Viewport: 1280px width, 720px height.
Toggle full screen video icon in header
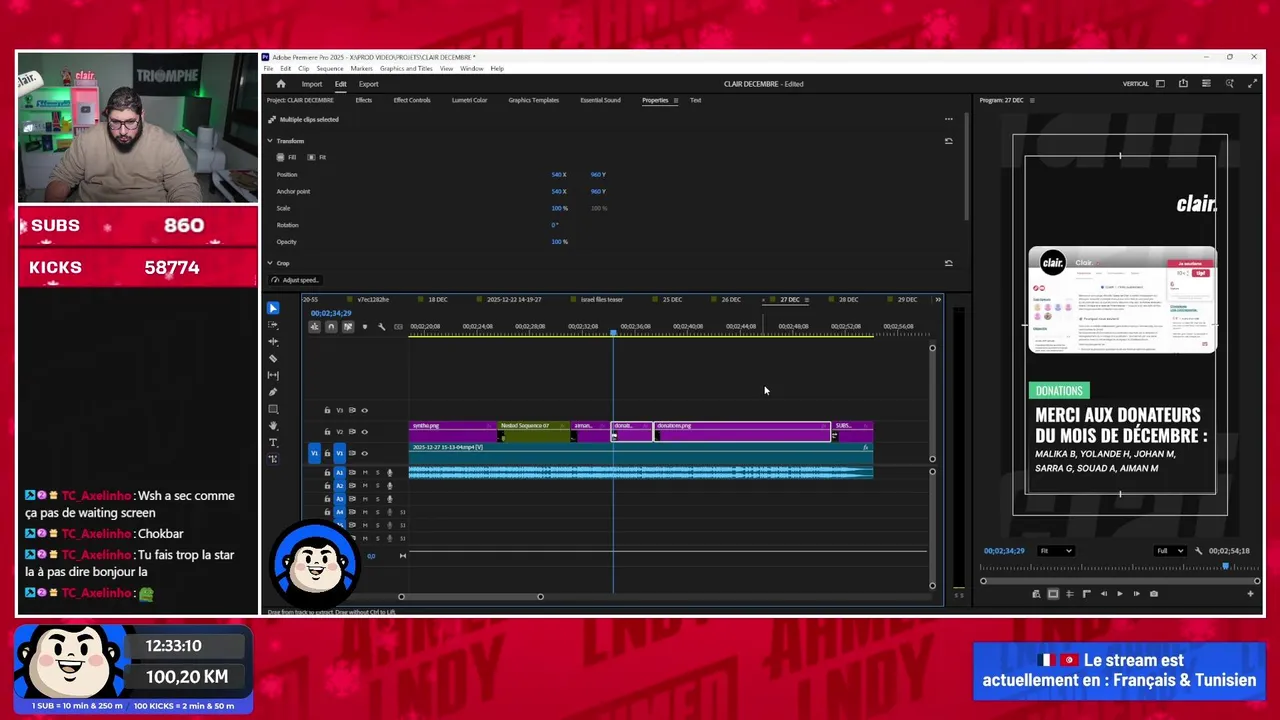pyautogui.click(x=1252, y=84)
